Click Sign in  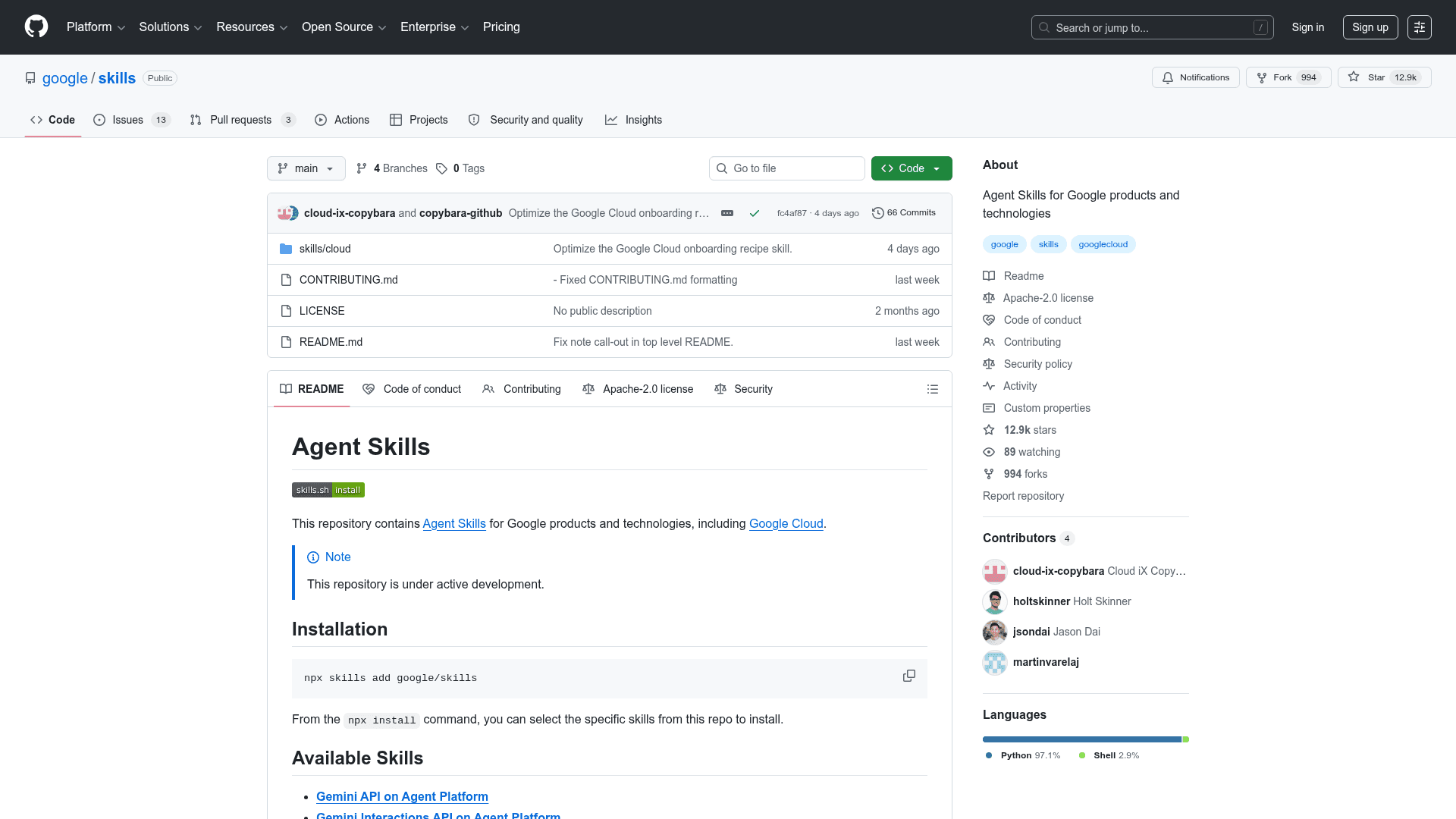click(1308, 27)
